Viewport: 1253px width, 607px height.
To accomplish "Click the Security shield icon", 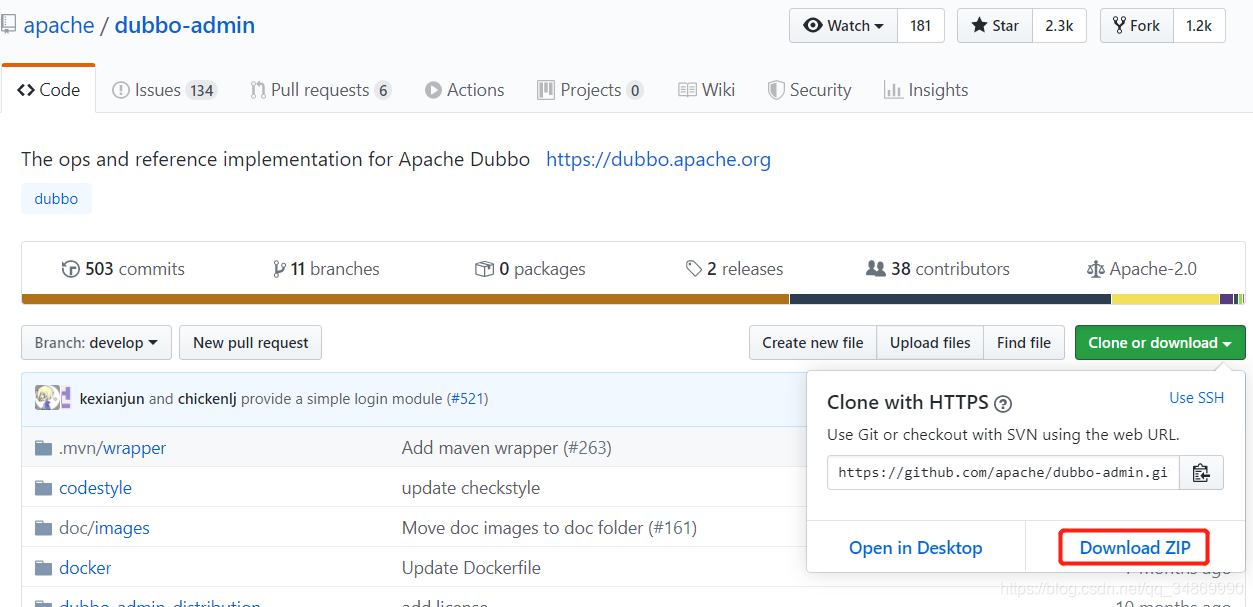I will point(776,90).
